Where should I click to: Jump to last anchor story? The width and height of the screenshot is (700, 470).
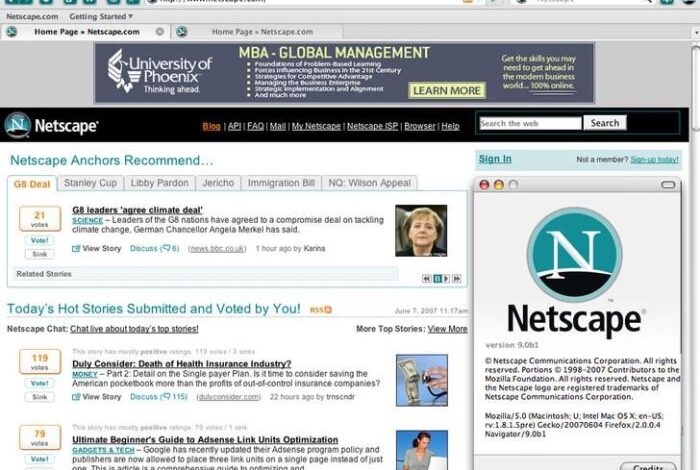[x=456, y=279]
